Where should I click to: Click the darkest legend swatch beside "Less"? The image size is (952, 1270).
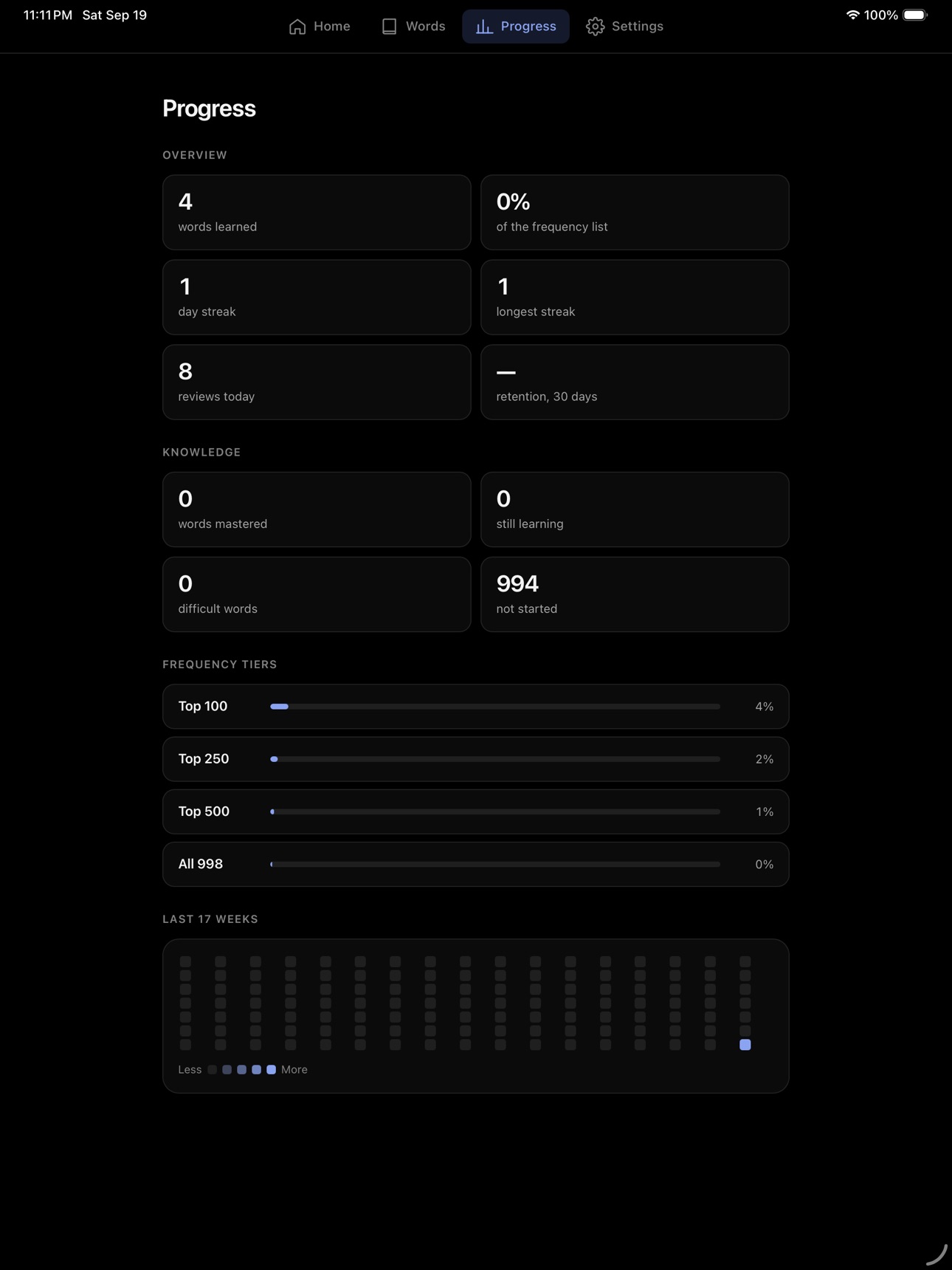(213, 1070)
